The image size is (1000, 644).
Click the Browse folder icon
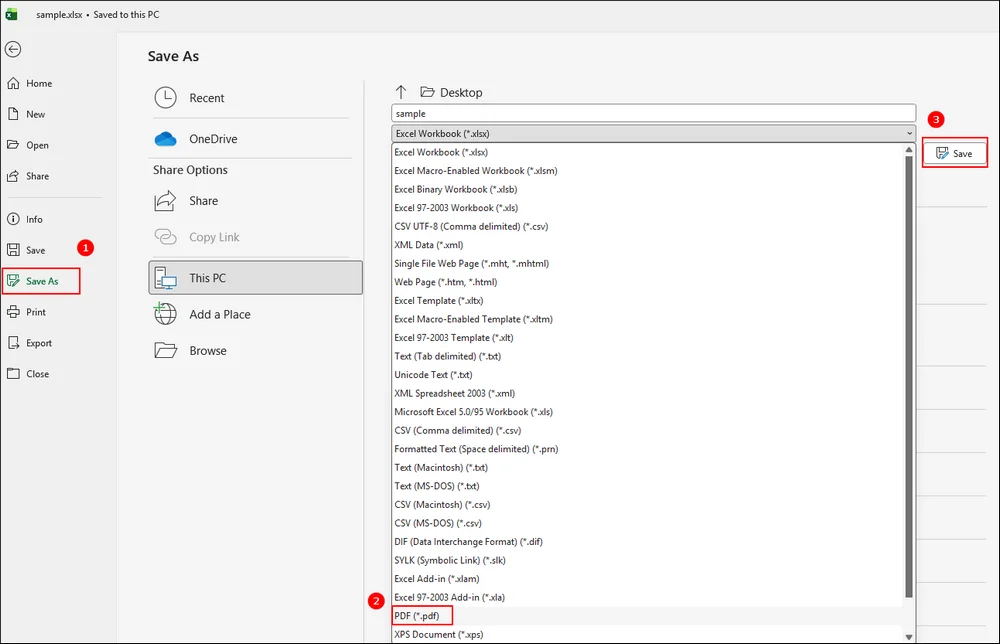166,351
